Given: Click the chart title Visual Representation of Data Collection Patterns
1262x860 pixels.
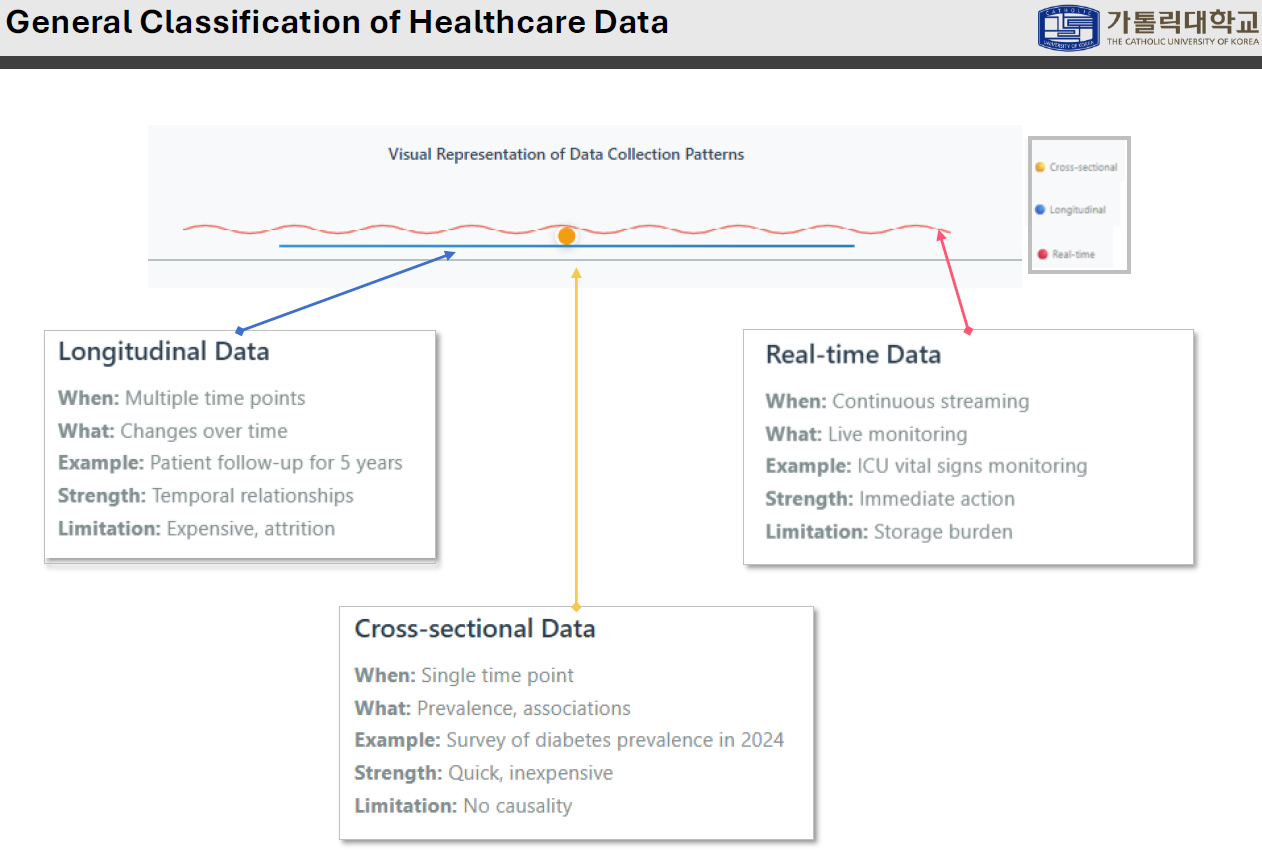Looking at the screenshot, I should (x=566, y=154).
